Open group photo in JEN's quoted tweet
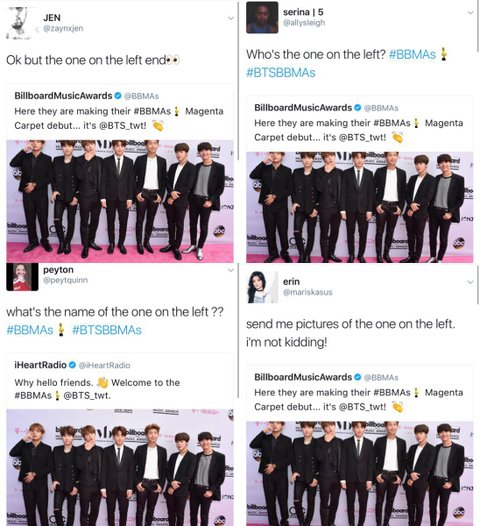 (x=120, y=201)
